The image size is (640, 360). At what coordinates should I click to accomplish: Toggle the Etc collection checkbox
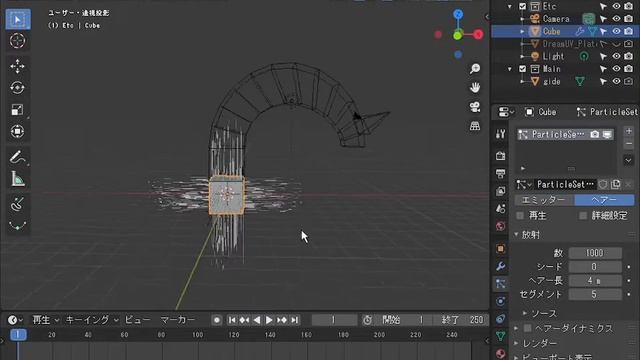click(522, 6)
